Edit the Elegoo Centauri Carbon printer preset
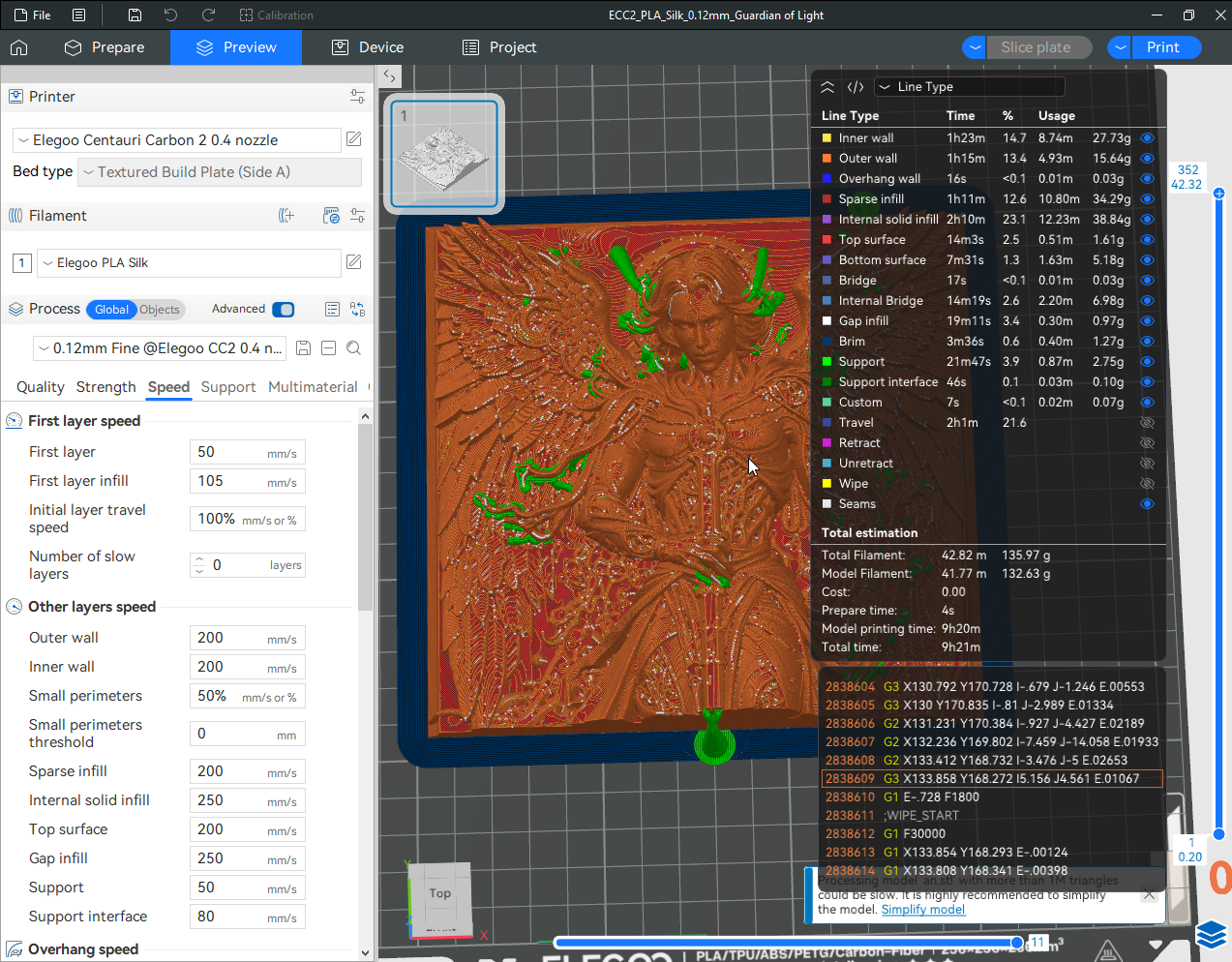This screenshot has width=1232, height=962. pyautogui.click(x=354, y=139)
